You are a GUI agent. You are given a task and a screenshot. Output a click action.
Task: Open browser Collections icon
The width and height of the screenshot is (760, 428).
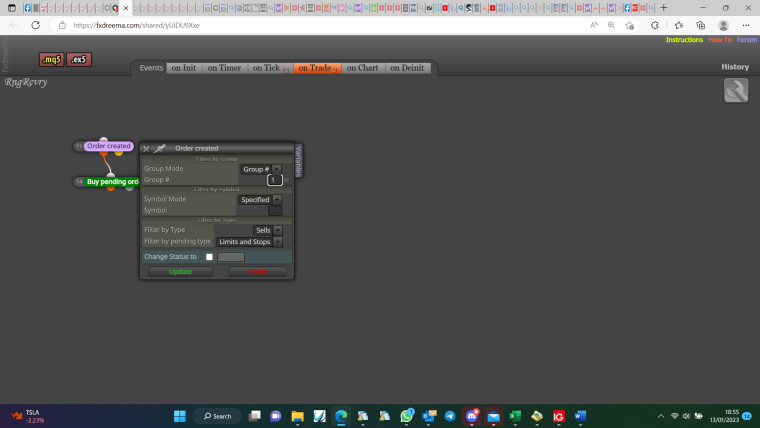tap(700, 25)
